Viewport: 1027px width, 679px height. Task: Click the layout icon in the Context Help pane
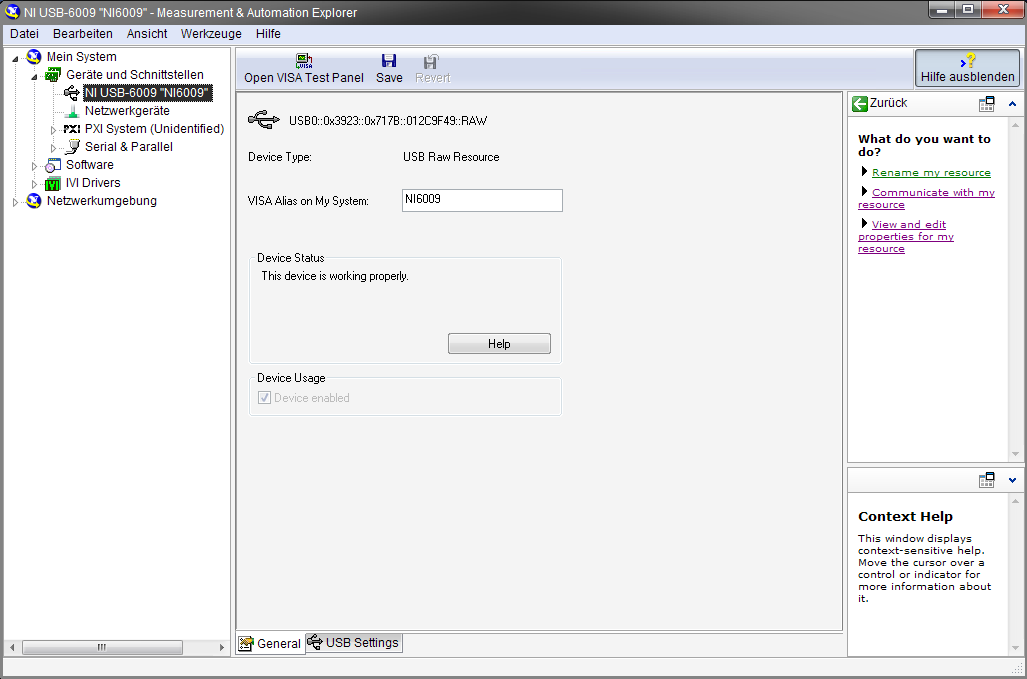(x=987, y=480)
